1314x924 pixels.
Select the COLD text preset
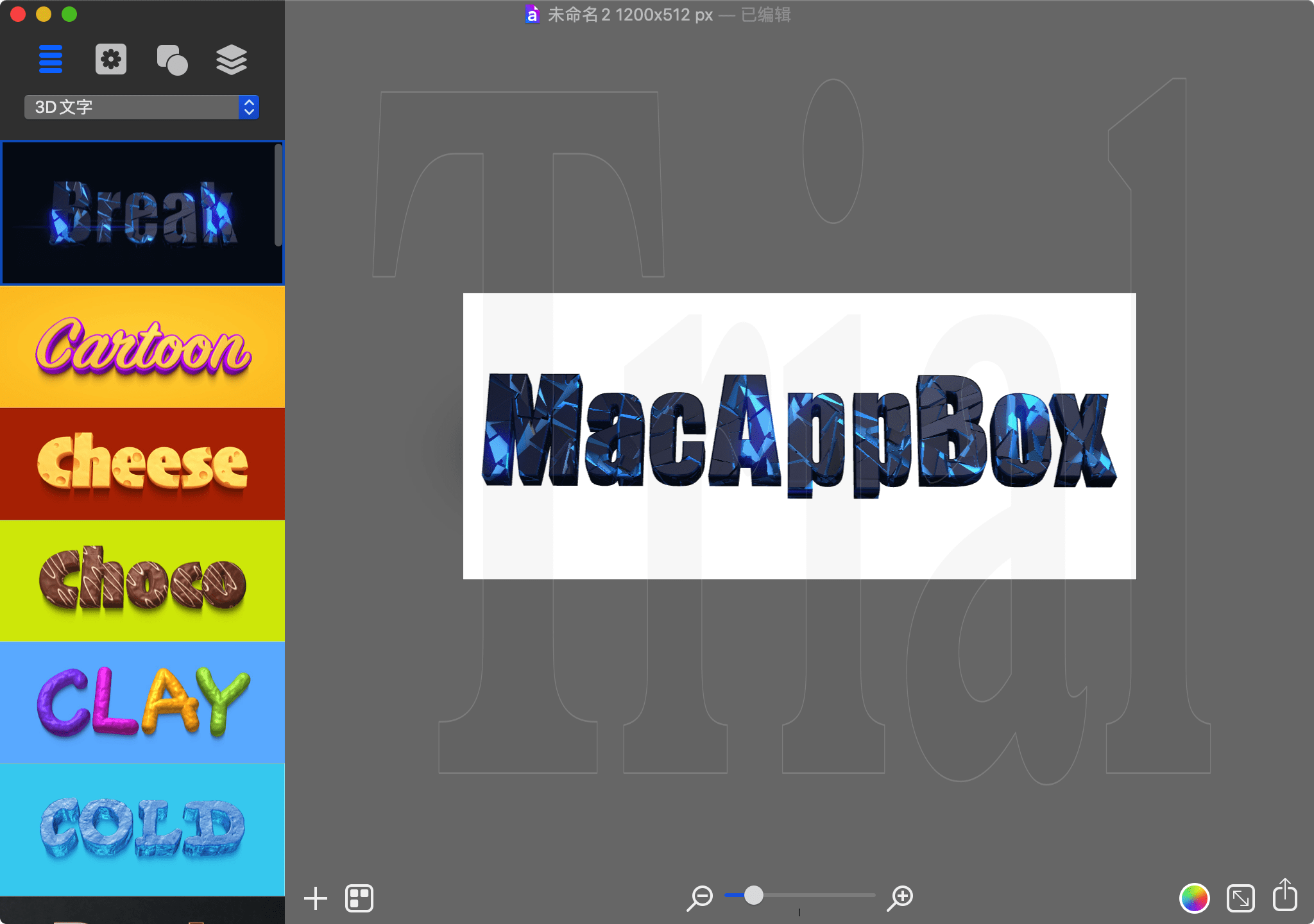(x=142, y=829)
